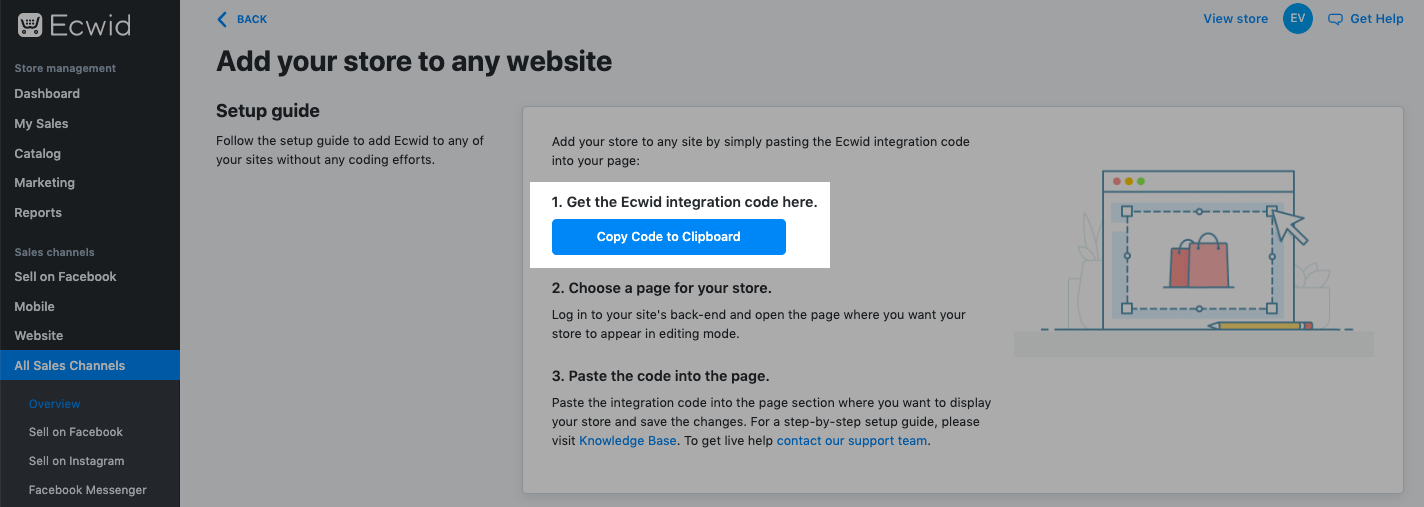1424x507 pixels.
Task: Go back using the BACK link
Action: click(x=252, y=19)
